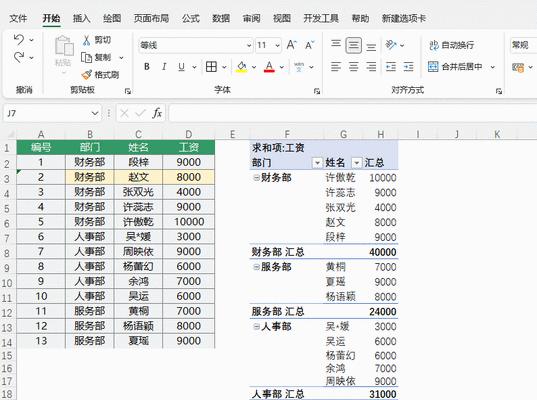Align text right

[371, 67]
